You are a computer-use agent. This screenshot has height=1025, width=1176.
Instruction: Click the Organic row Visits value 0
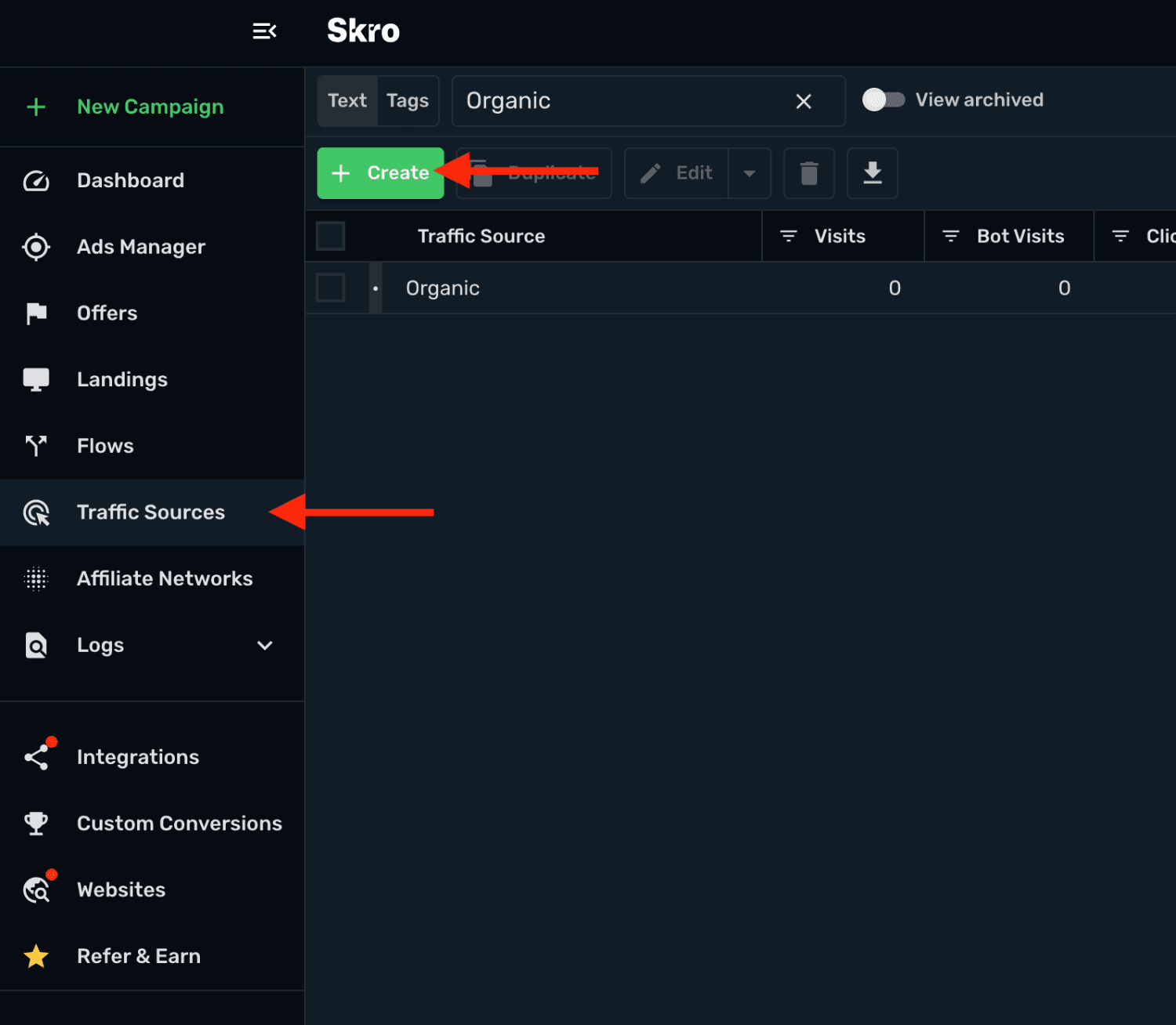click(x=895, y=288)
